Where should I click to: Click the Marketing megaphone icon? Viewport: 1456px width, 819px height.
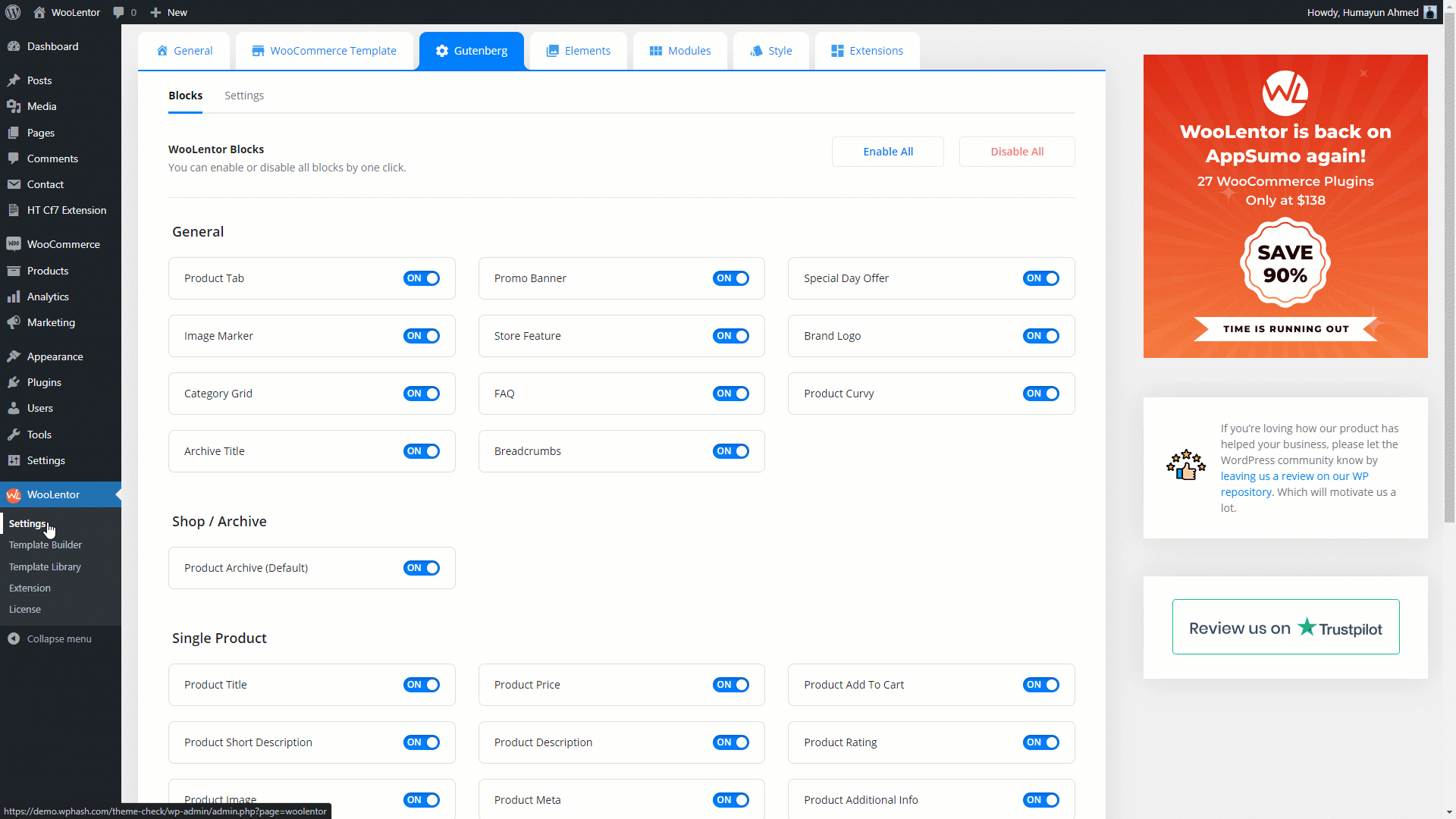(14, 322)
